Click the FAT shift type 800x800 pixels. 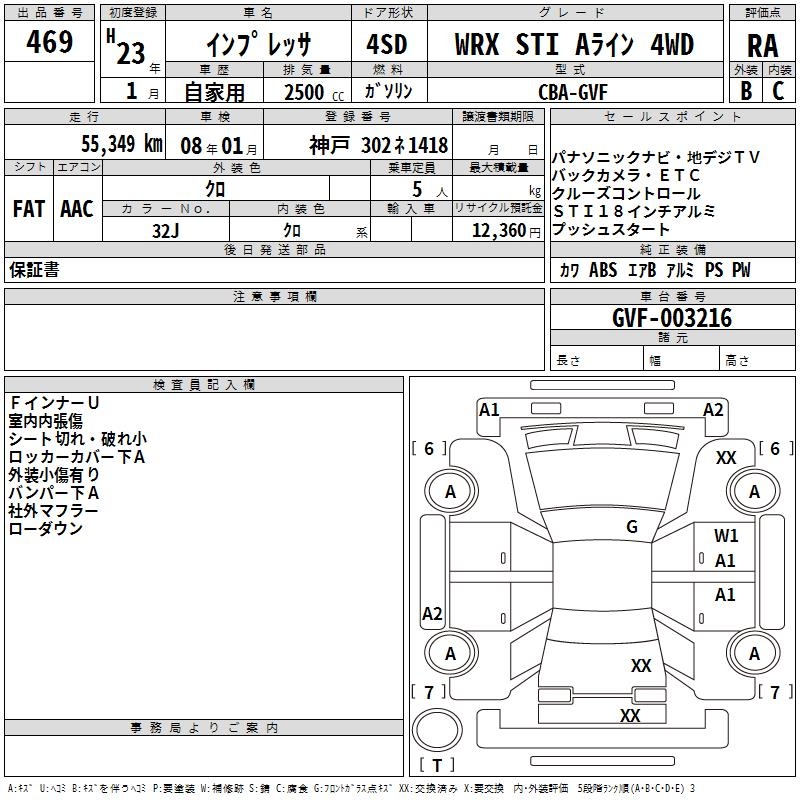coord(29,209)
